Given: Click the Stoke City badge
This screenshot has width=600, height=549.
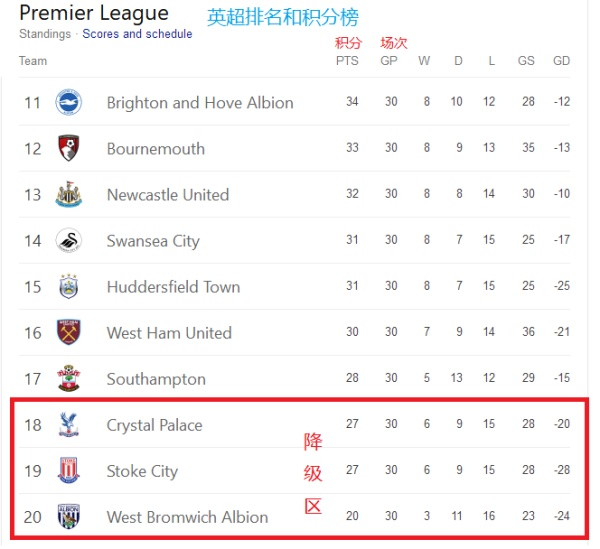Looking at the screenshot, I should [x=68, y=470].
